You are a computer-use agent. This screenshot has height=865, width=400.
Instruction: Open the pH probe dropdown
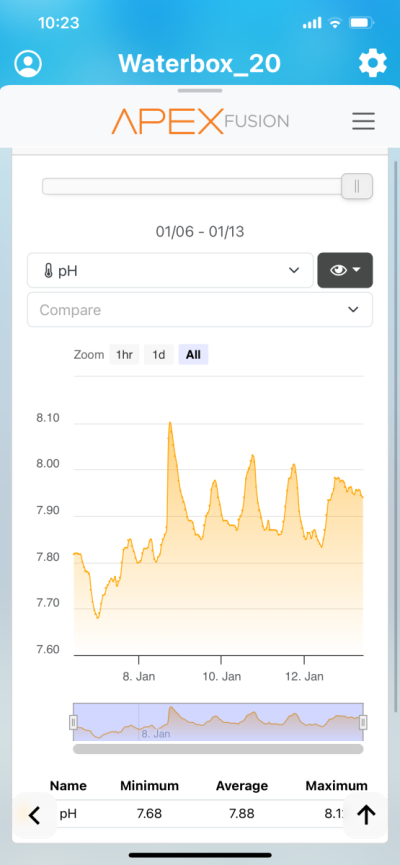pos(170,270)
